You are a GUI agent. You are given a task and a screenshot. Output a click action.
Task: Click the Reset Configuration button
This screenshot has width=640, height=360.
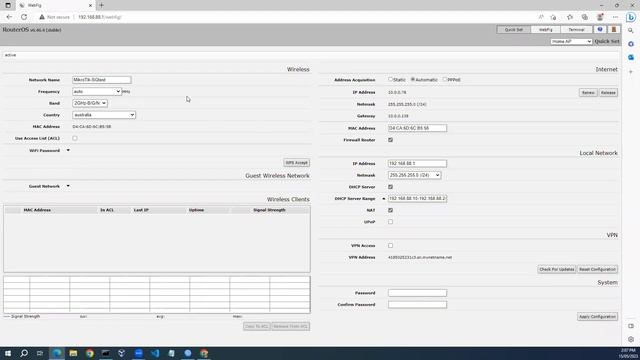tap(597, 269)
